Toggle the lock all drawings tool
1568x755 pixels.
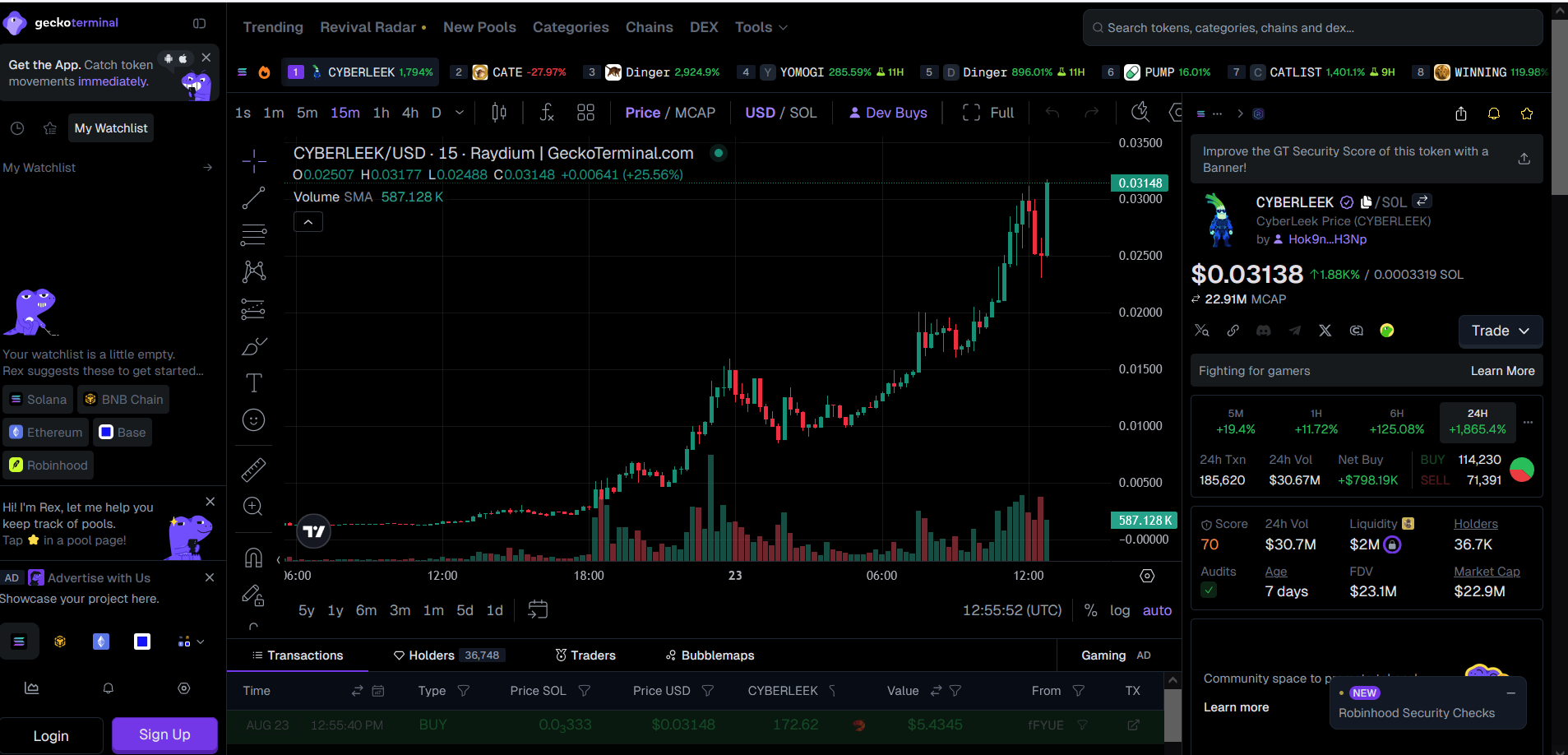coord(254,595)
